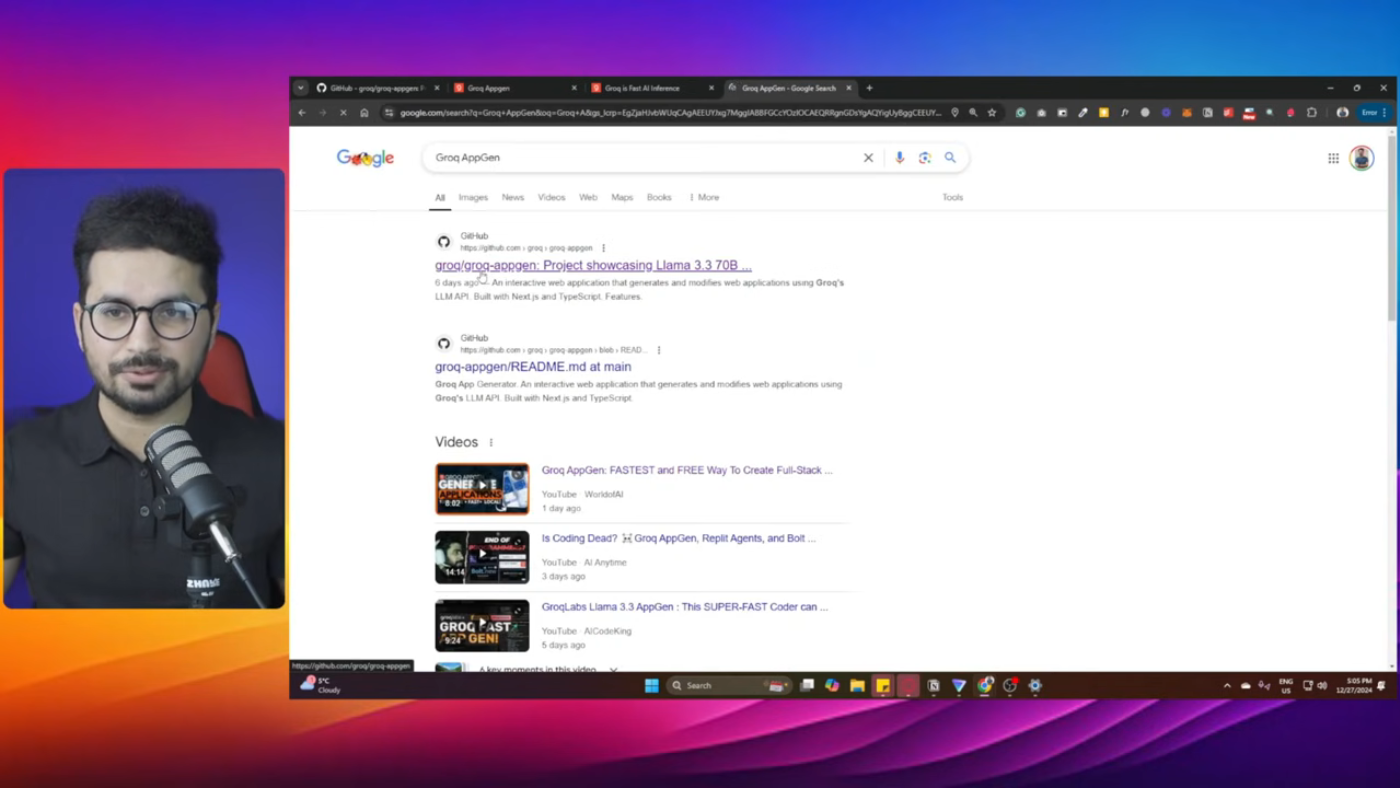Expand key moments in this video
Image resolution: width=1400 pixels, height=788 pixels.
click(546, 669)
